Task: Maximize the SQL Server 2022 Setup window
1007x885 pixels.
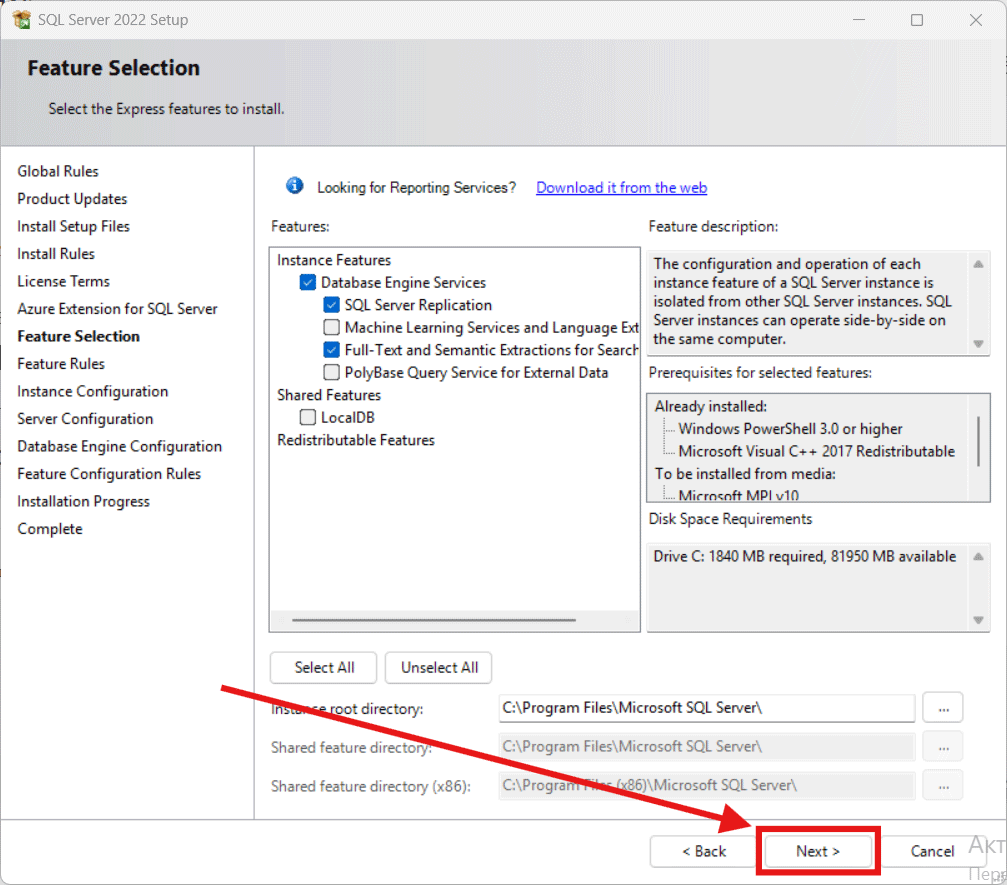Action: coord(917,20)
